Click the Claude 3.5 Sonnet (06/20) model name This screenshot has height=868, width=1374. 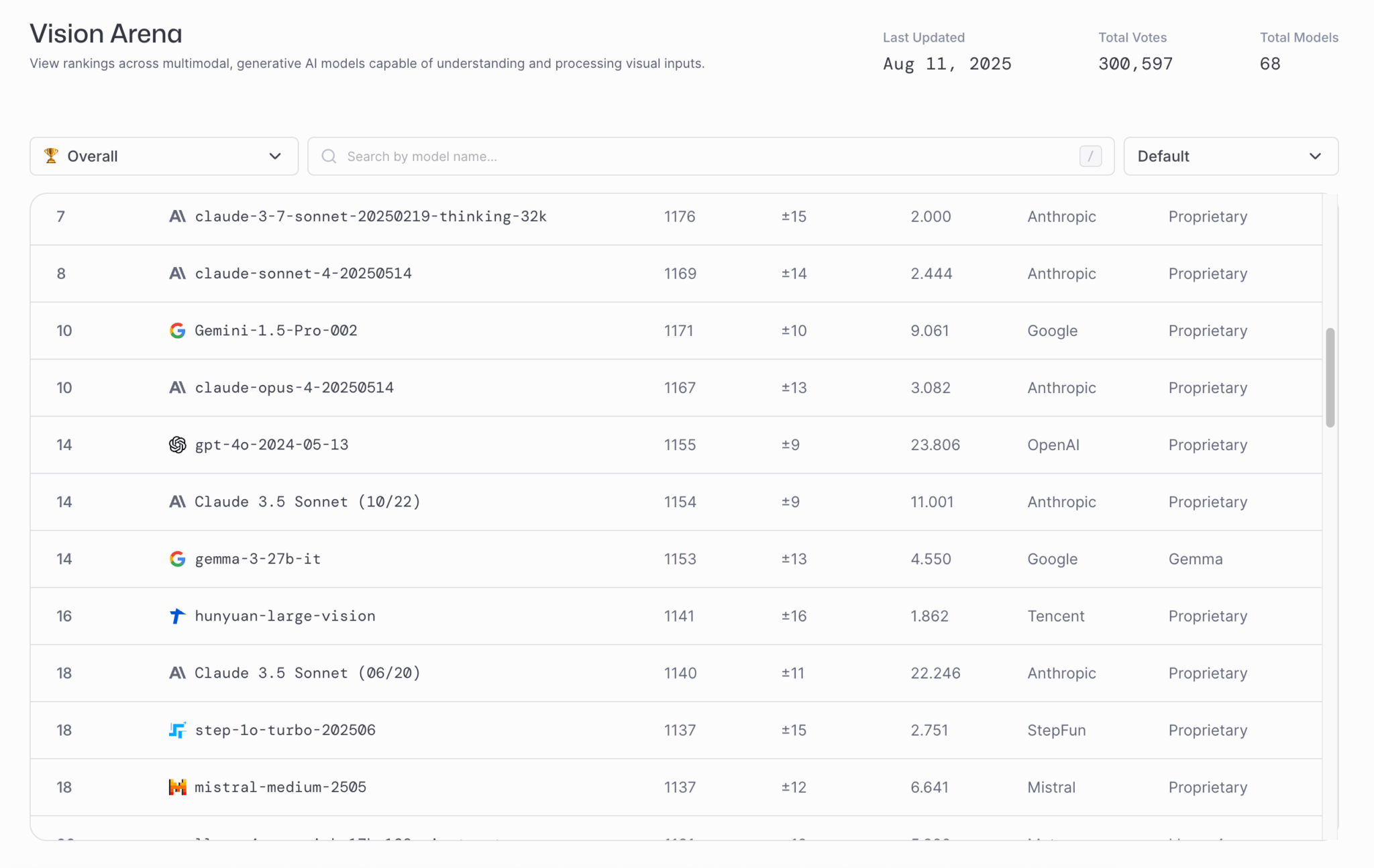[x=307, y=673]
